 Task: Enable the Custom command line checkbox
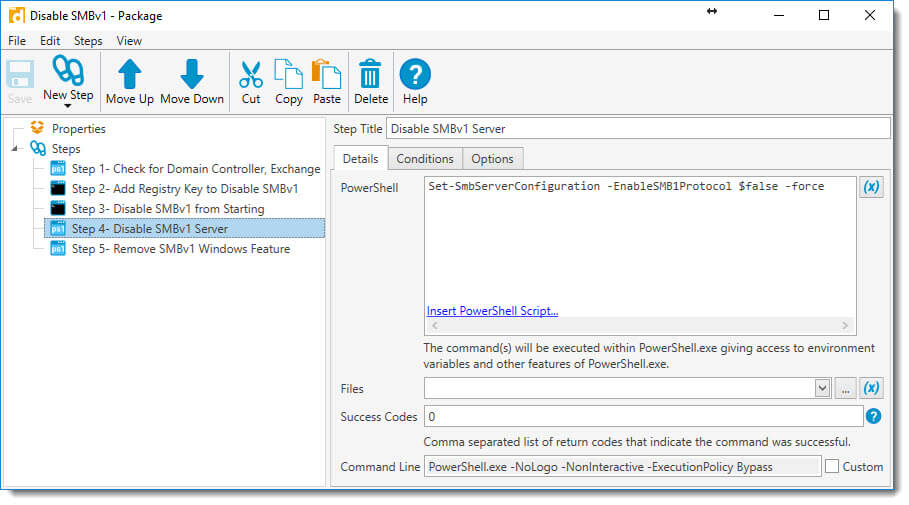(832, 466)
